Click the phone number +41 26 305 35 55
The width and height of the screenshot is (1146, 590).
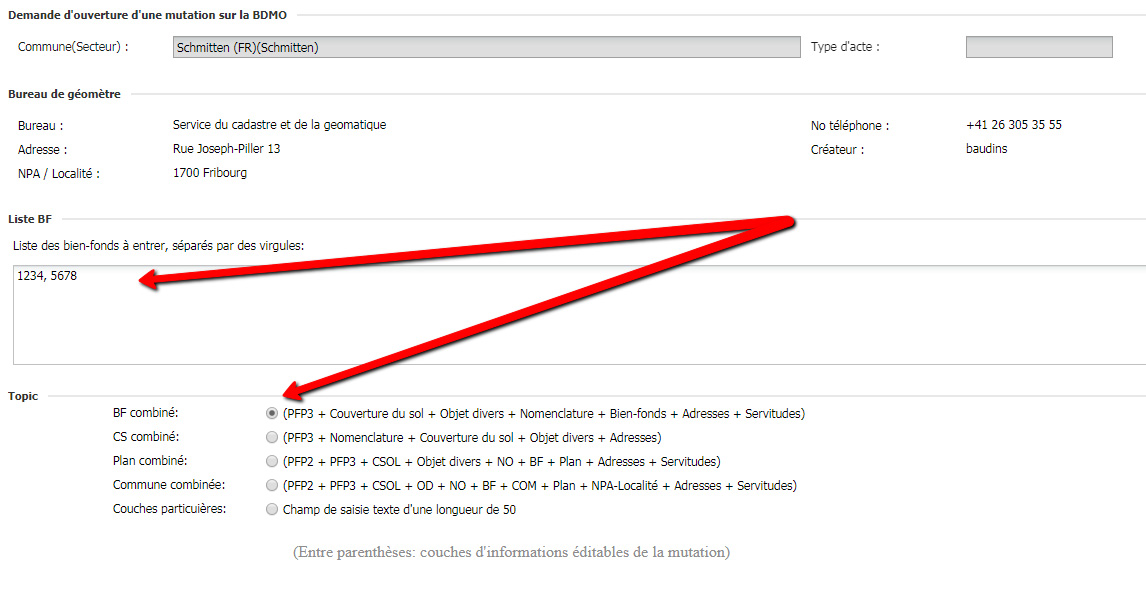pos(1013,125)
